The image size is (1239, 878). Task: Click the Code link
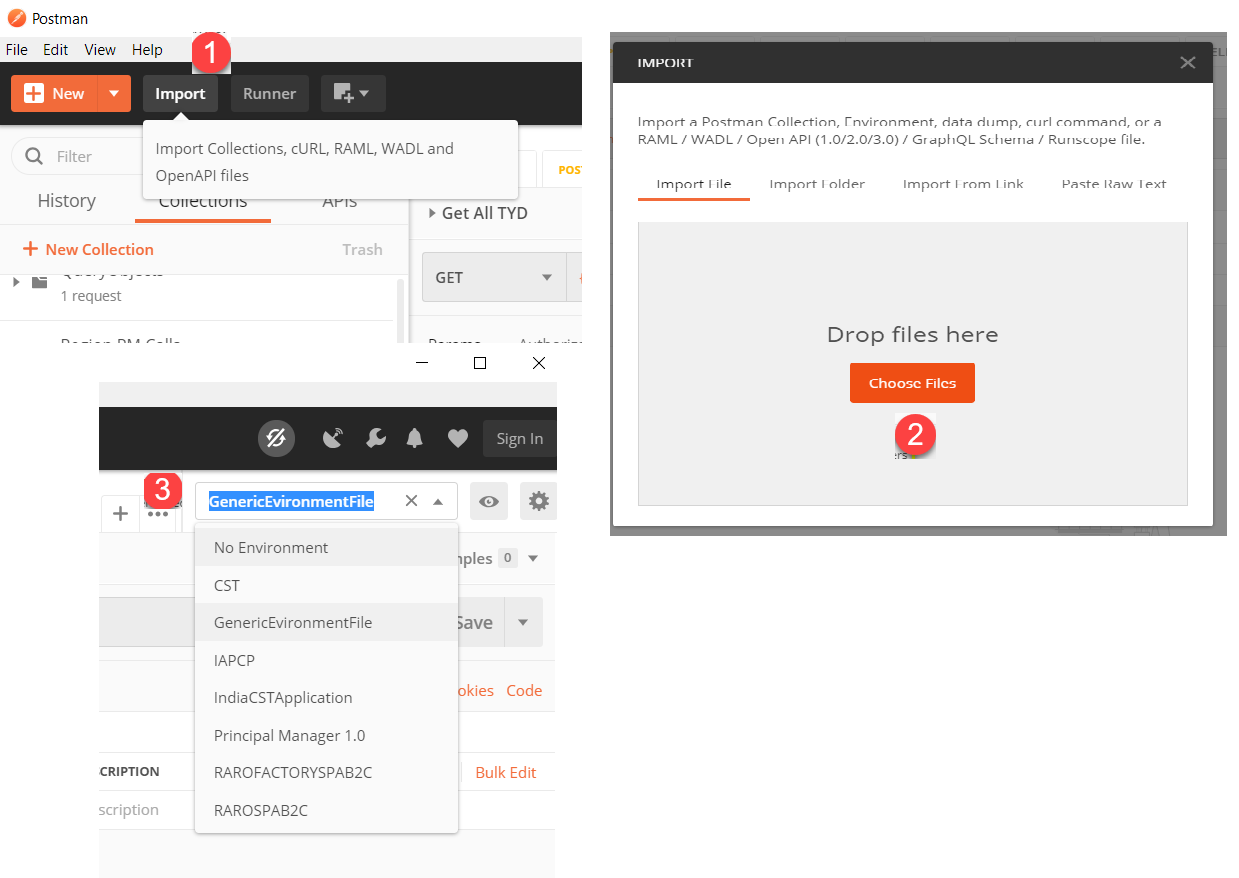coord(524,690)
